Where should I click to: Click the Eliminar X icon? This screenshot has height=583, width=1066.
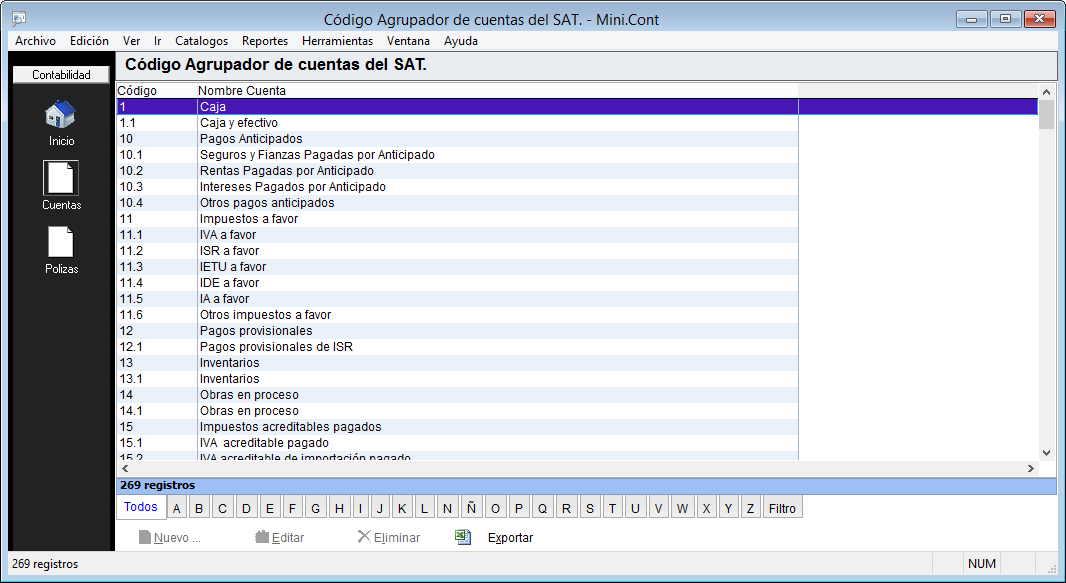point(364,537)
